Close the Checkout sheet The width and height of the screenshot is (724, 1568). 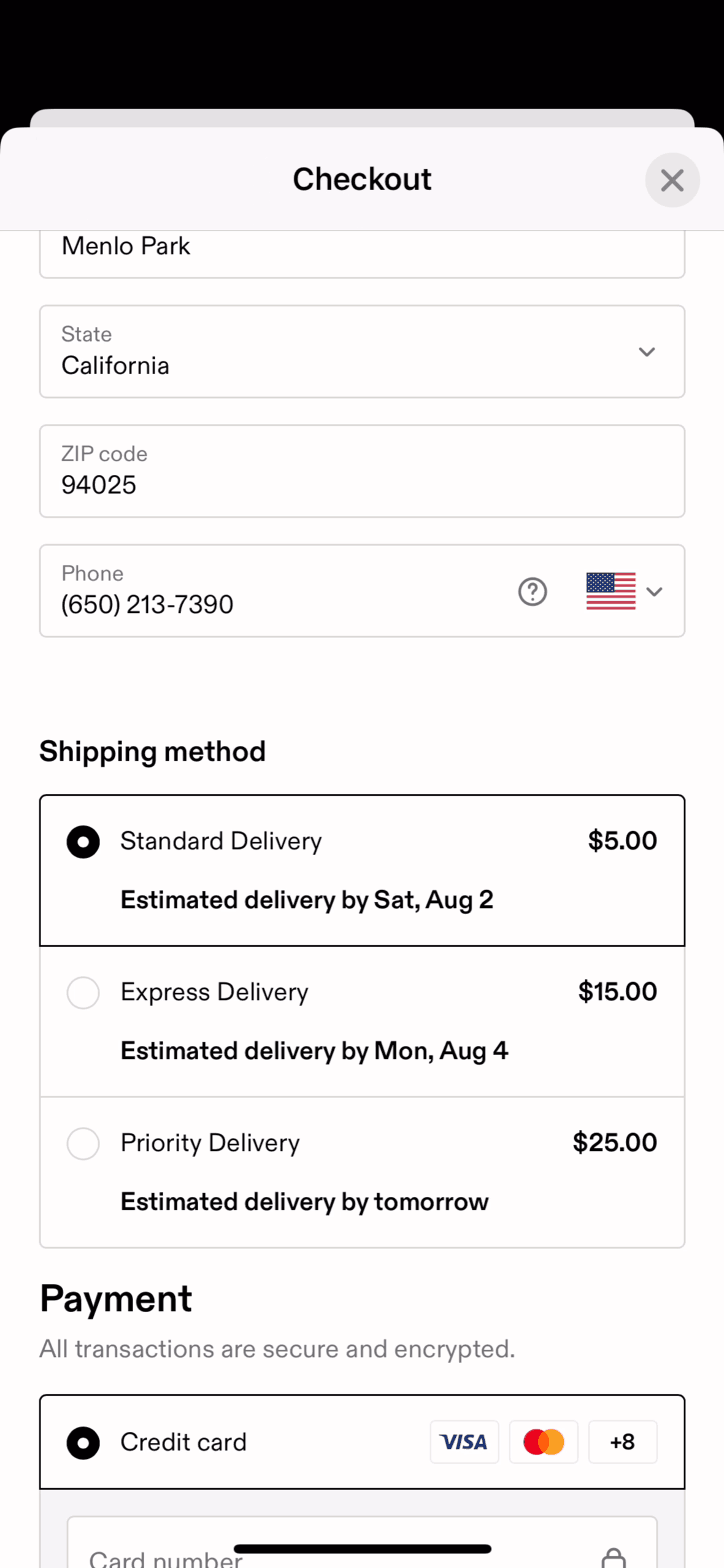[x=672, y=180]
